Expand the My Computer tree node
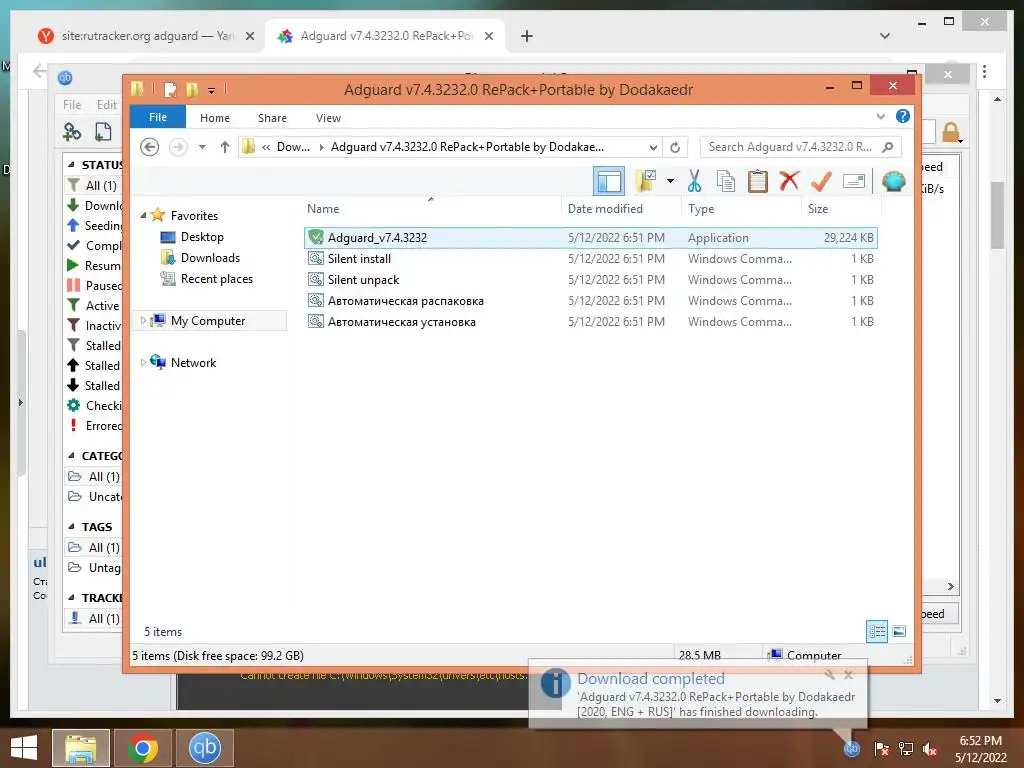1024x768 pixels. (x=143, y=321)
